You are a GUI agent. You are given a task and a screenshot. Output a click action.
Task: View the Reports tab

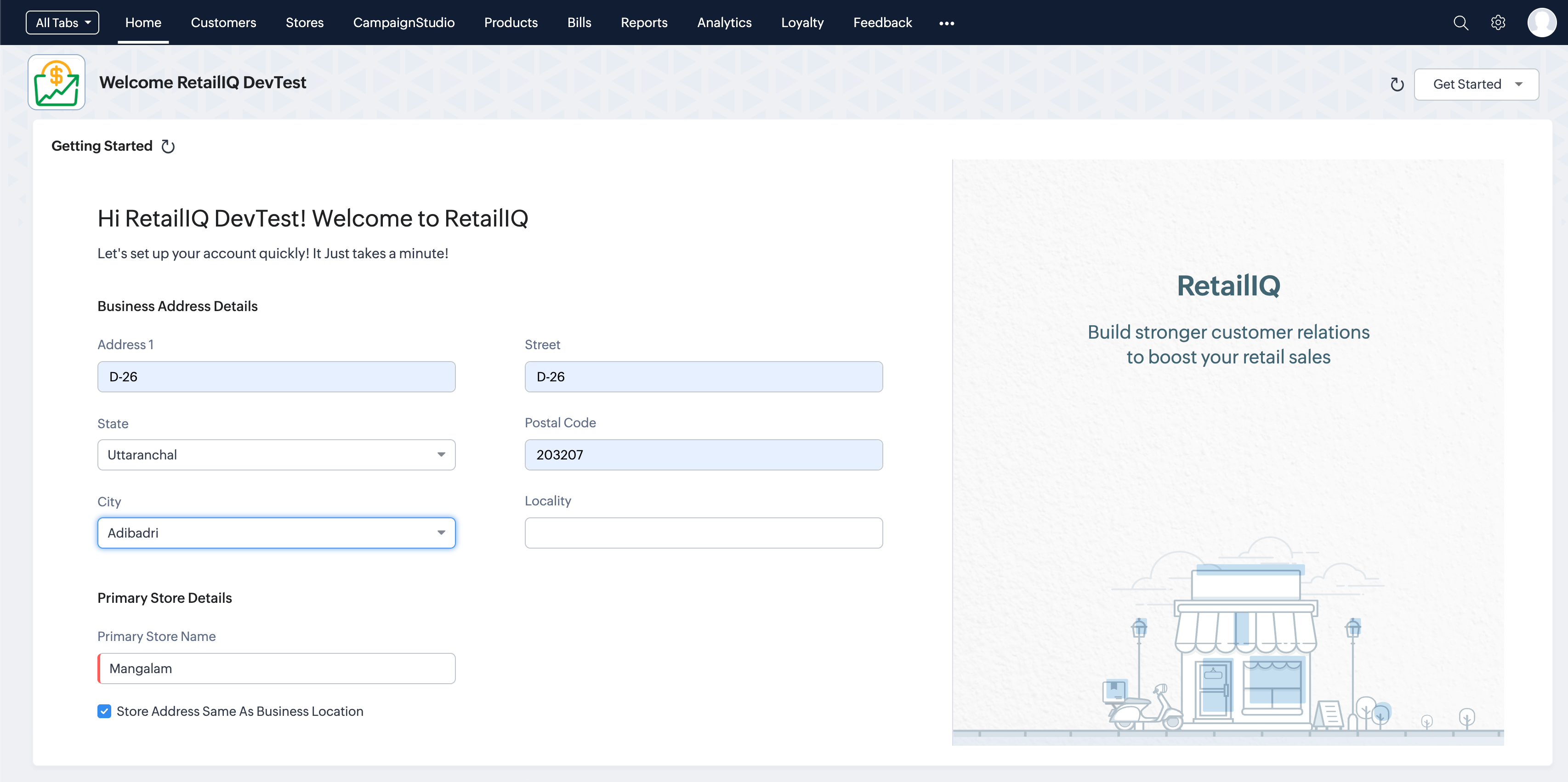(644, 23)
